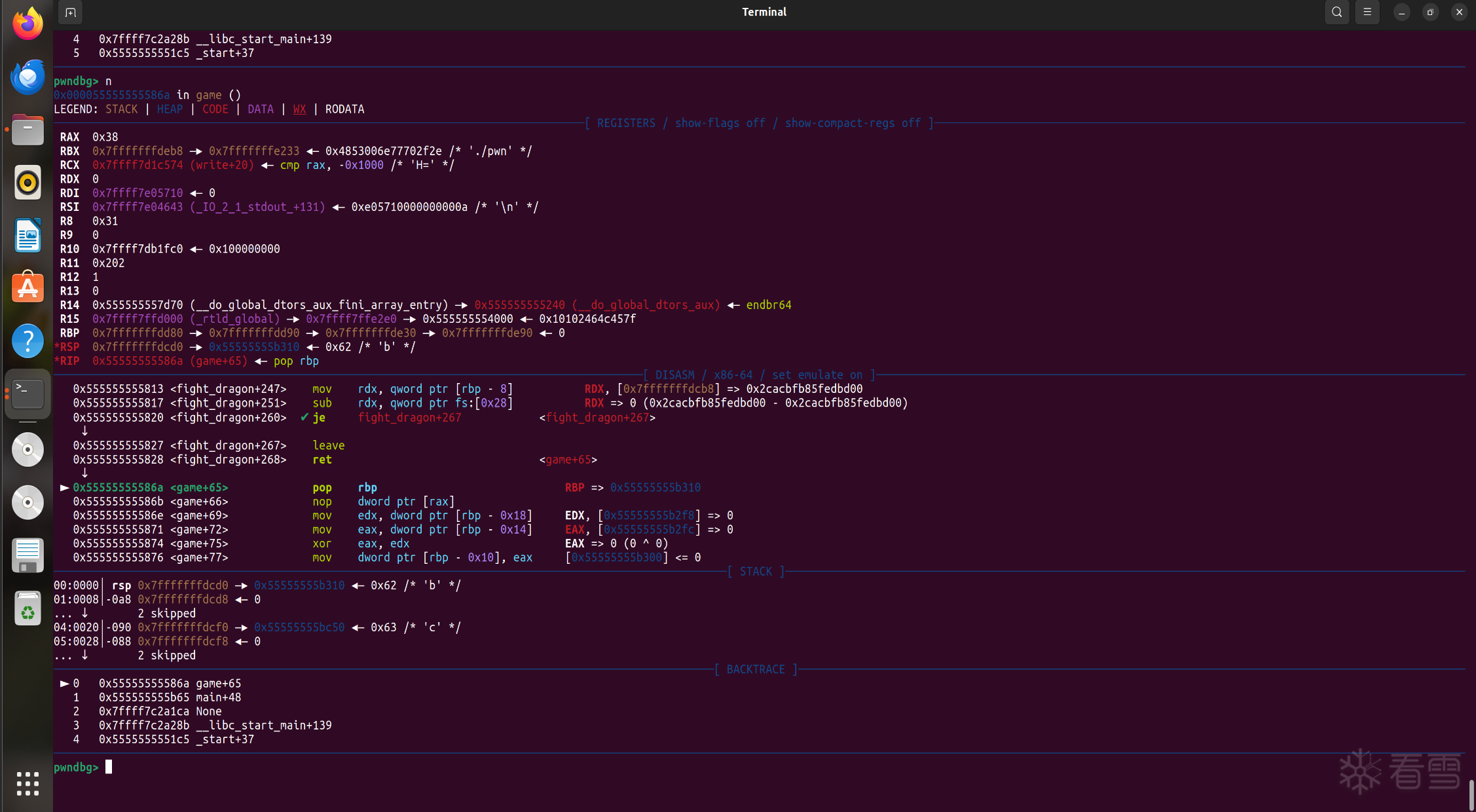Click the first optical disc icon
This screenshot has width=1476, height=812.
[28, 450]
